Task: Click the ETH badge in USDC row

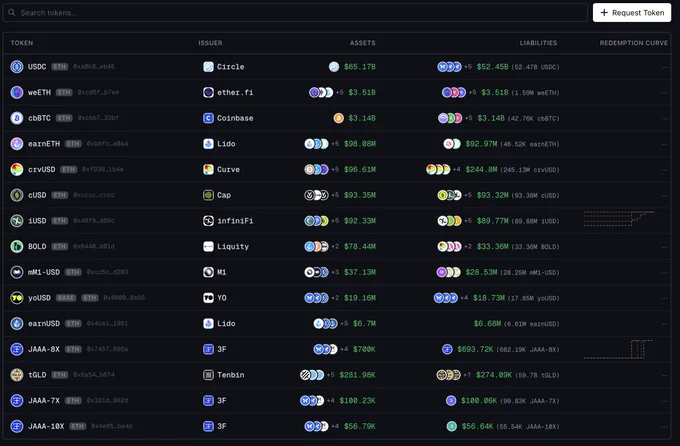Action: click(x=59, y=67)
